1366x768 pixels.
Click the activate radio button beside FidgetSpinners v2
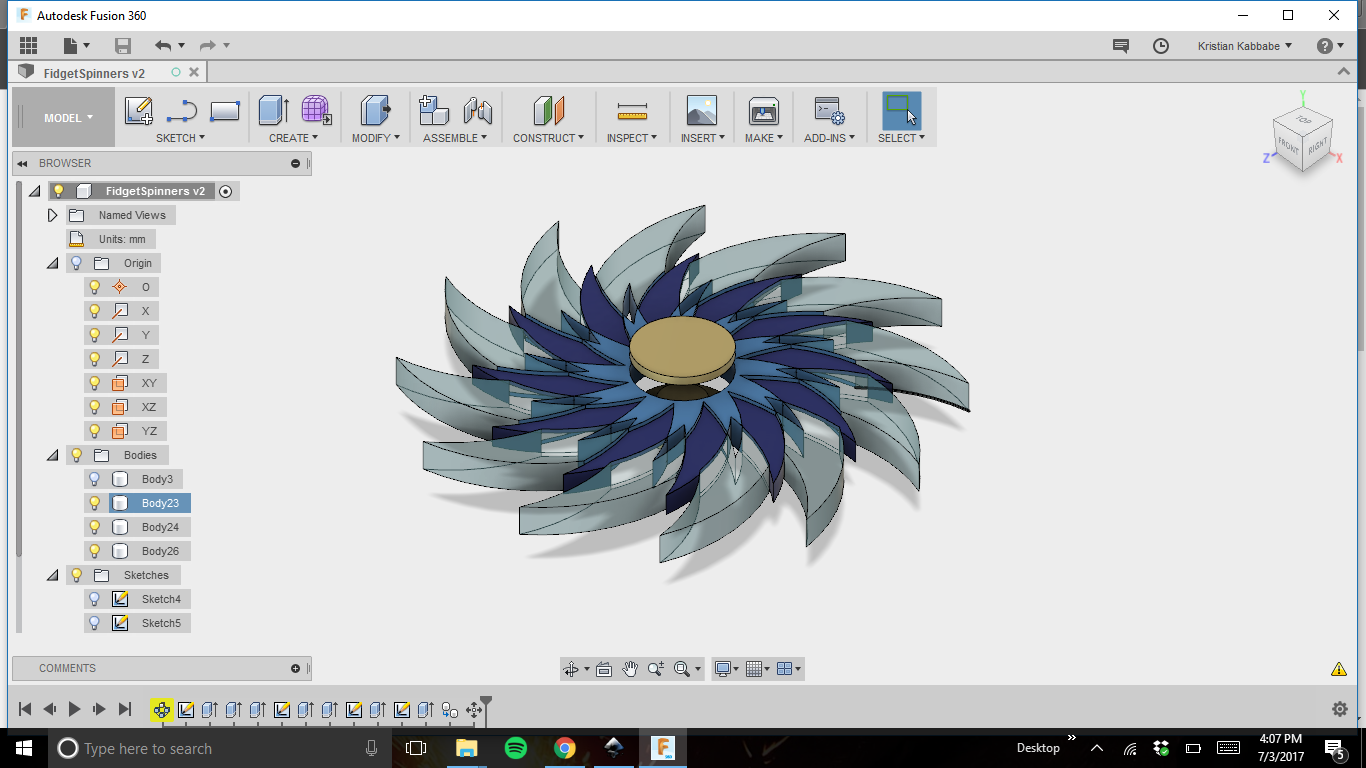coord(226,191)
